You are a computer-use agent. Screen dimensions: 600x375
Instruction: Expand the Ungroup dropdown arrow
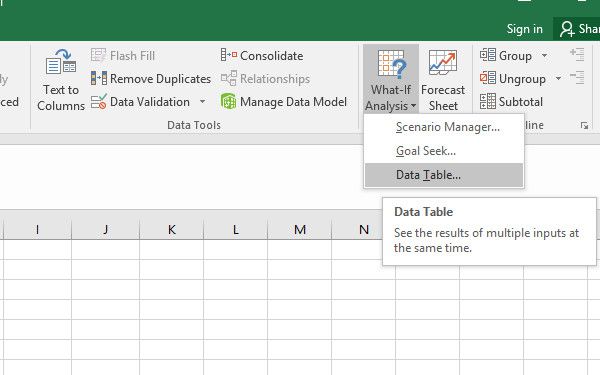(558, 79)
